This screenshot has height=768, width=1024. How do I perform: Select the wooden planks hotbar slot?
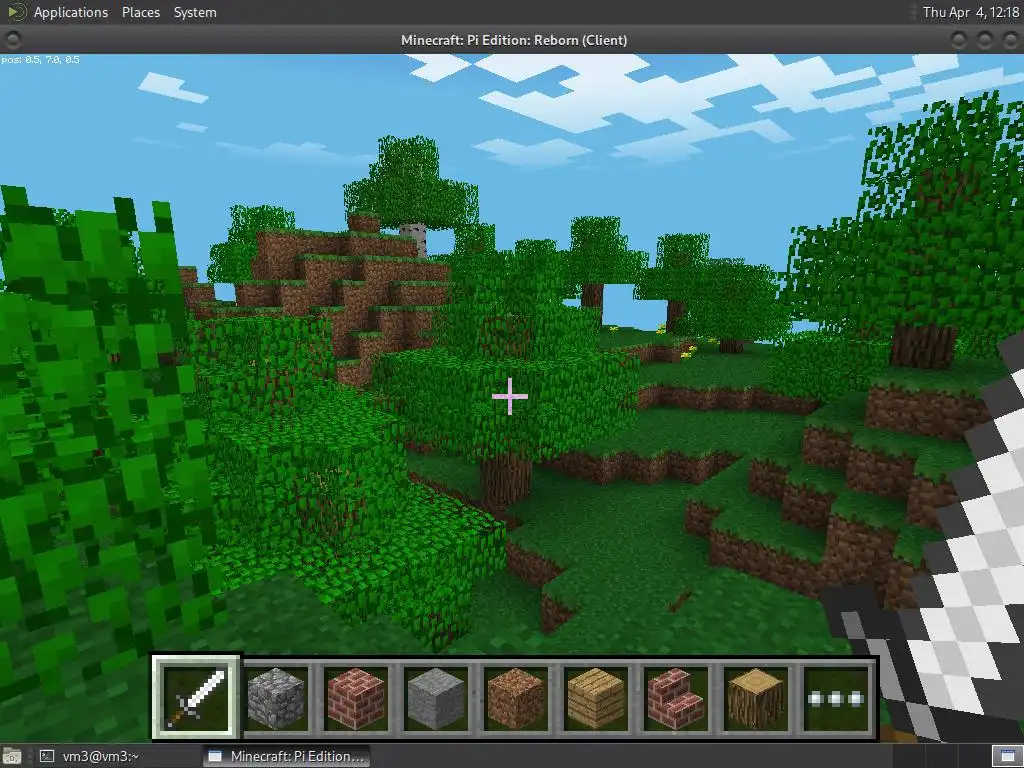click(x=595, y=697)
